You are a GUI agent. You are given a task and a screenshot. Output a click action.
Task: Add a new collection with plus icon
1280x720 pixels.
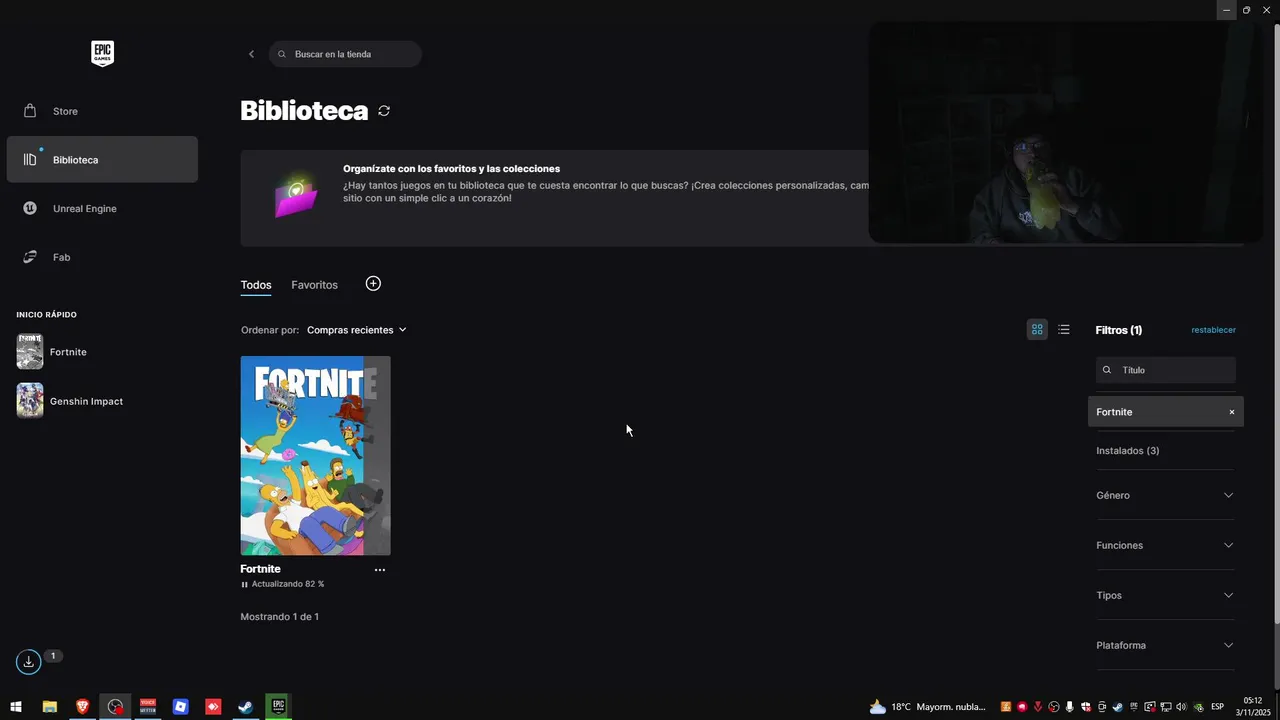click(373, 284)
